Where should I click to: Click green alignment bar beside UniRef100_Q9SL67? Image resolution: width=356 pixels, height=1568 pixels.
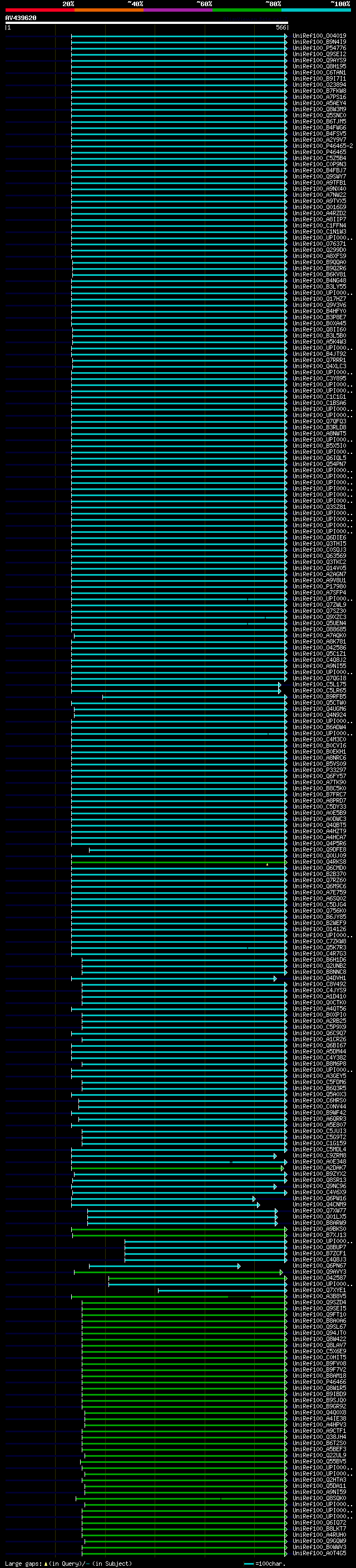point(184,1327)
